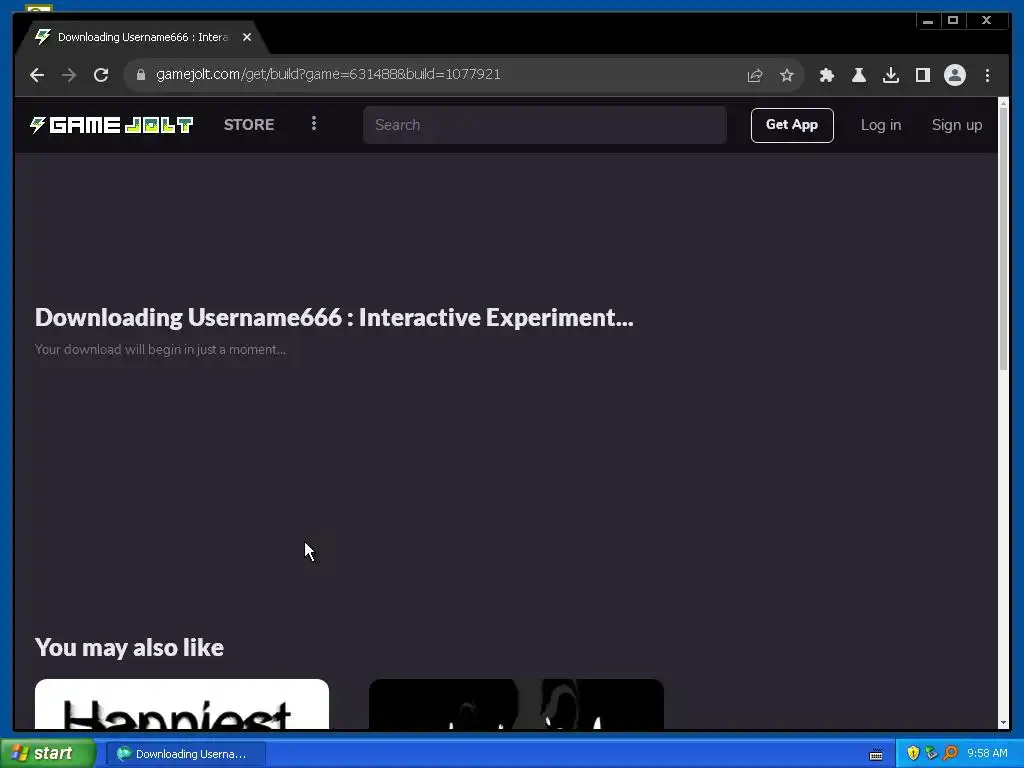1024x768 pixels.
Task: Open the Chrome Labs flask icon
Action: click(x=859, y=75)
